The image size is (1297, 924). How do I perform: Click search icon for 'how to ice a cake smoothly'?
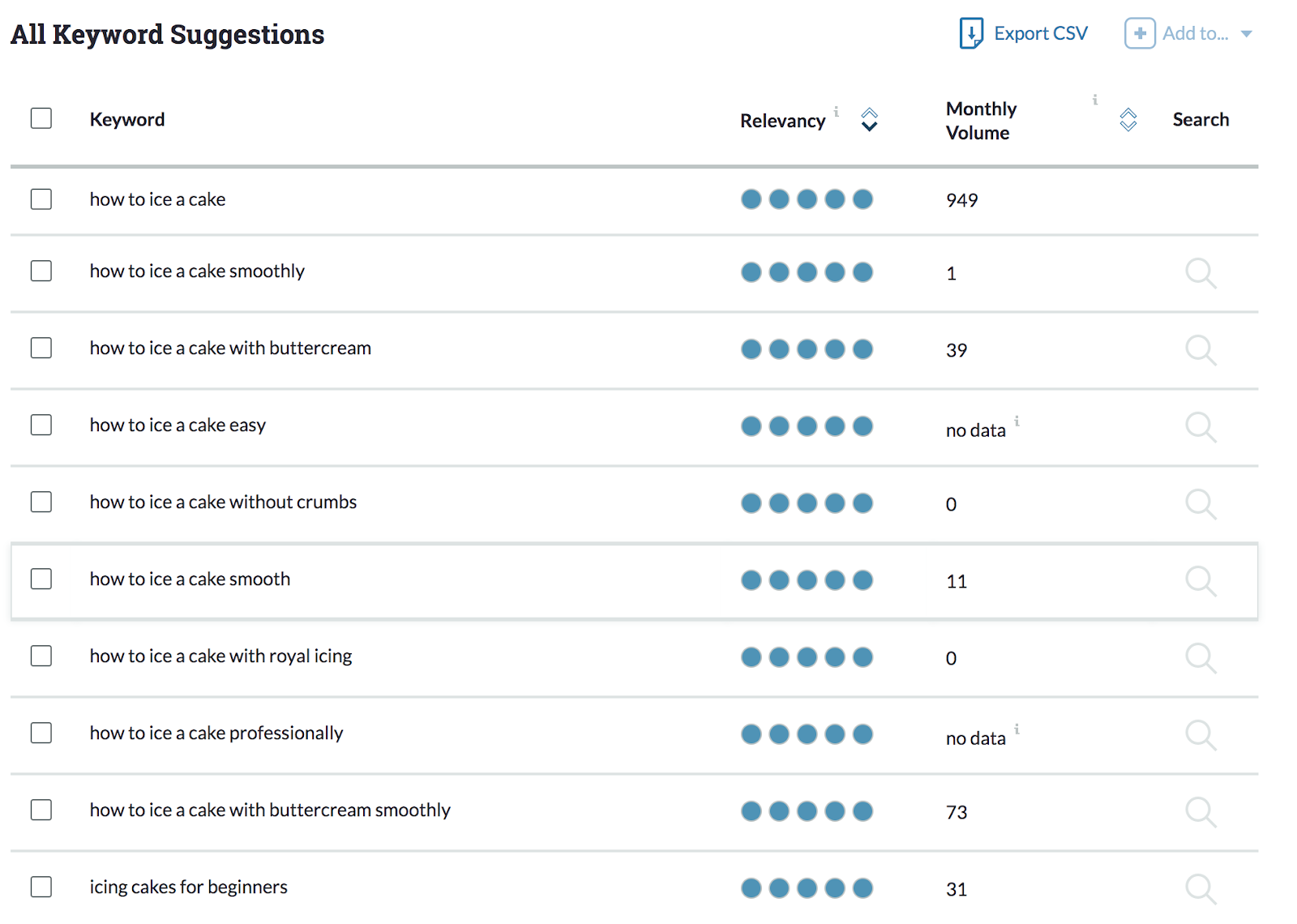click(1200, 273)
